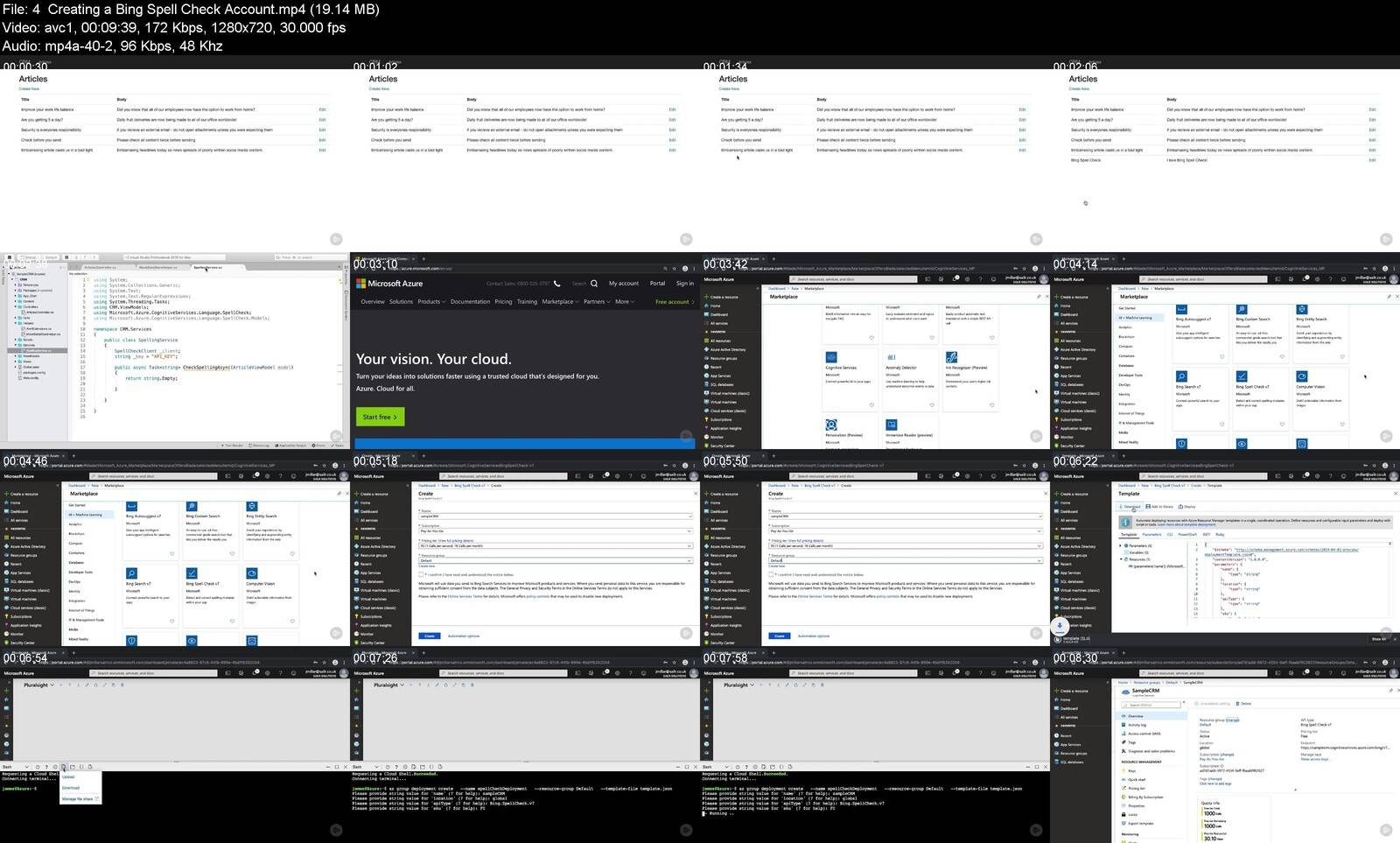This screenshot has height=843, width=1400.
Task: Click the Microsoft Azure logo in 00:03:10 frame
Action: [x=389, y=284]
